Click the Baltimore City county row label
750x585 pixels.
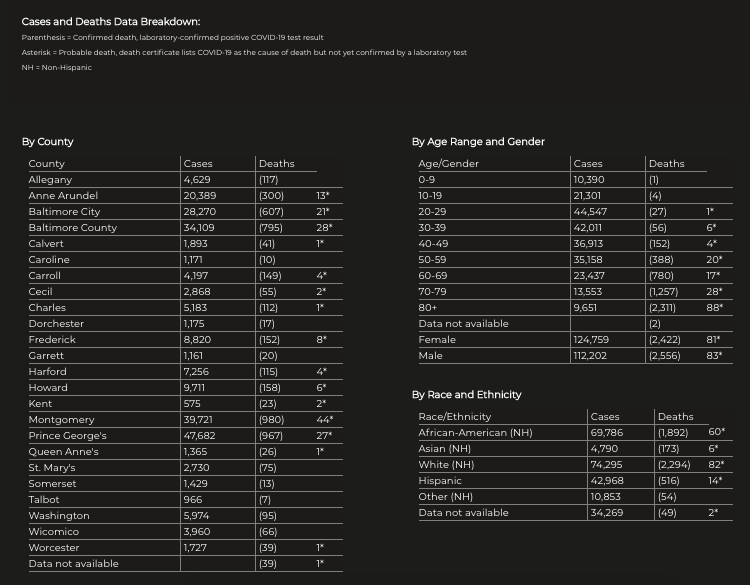pos(64,212)
